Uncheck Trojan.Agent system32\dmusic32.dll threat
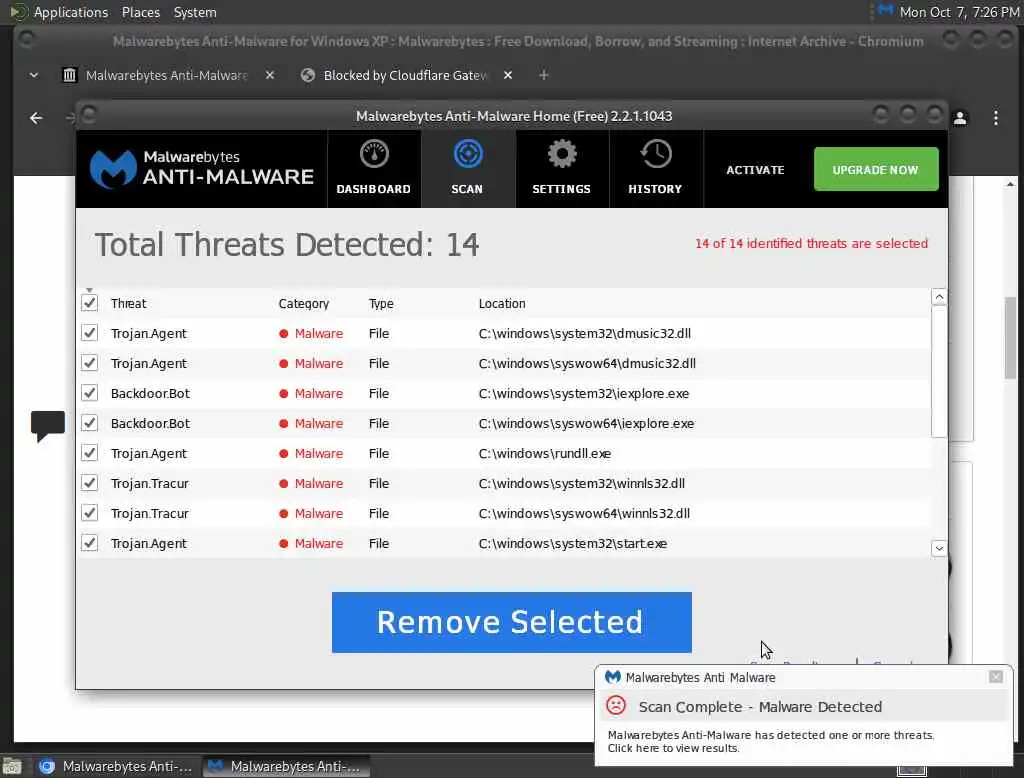 click(x=89, y=333)
